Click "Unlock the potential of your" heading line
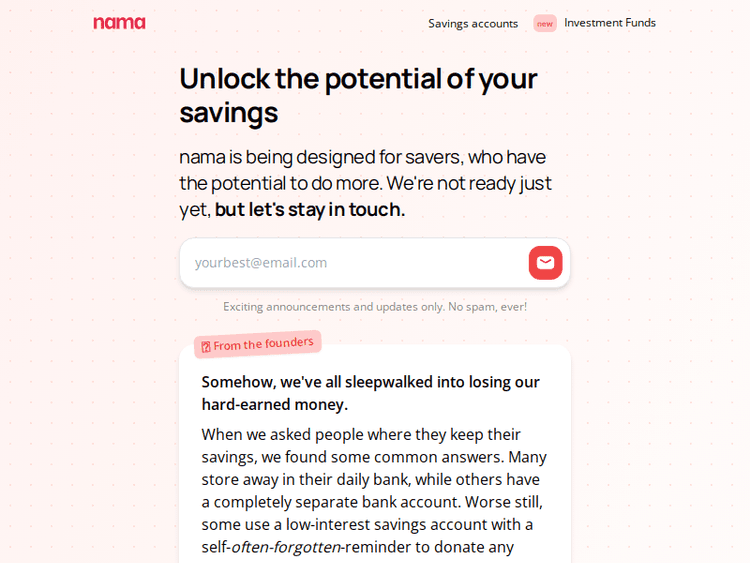Image resolution: width=750 pixels, height=563 pixels. [358, 78]
